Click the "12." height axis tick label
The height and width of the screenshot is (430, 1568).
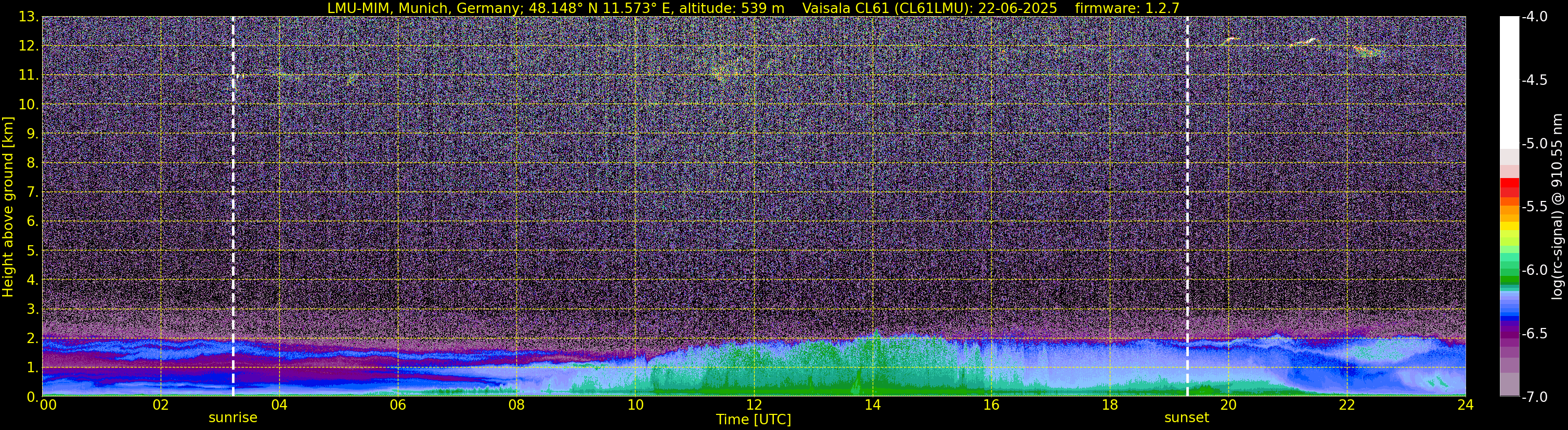pyautogui.click(x=29, y=46)
